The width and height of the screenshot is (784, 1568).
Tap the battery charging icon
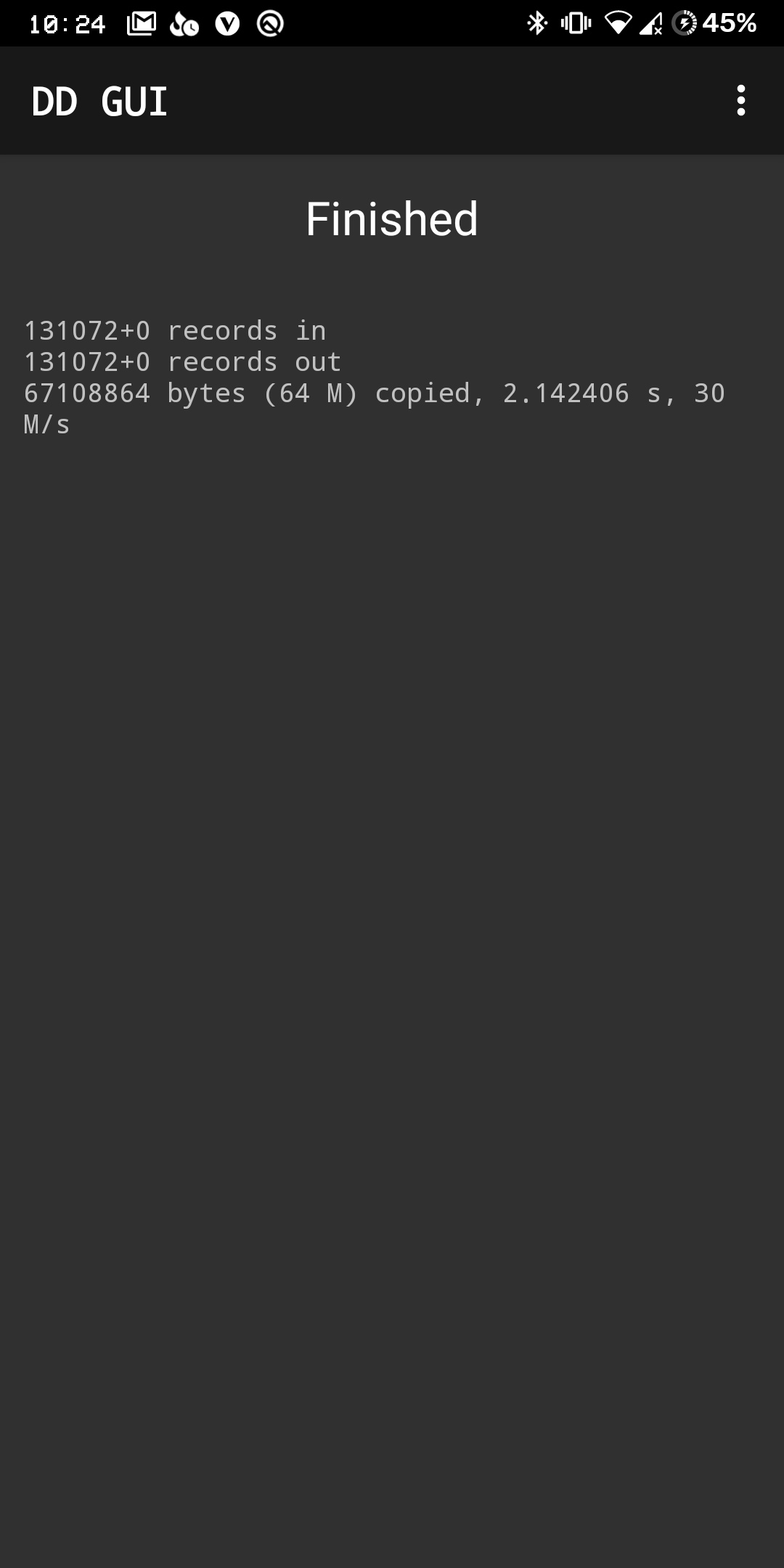pyautogui.click(x=684, y=24)
